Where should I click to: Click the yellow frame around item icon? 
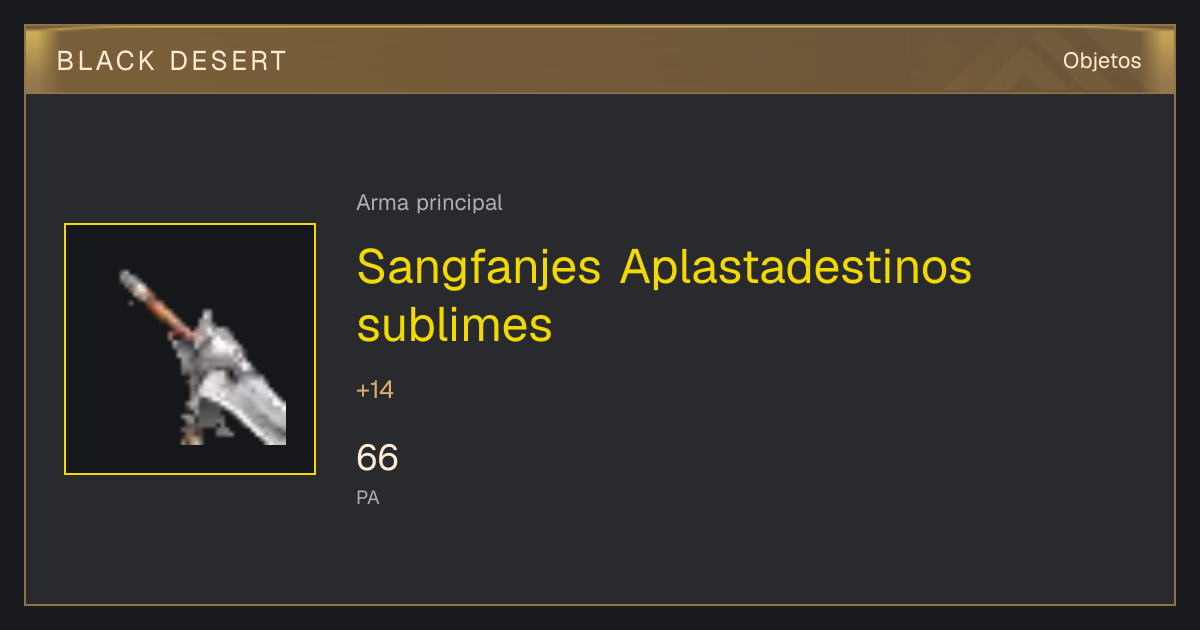(x=190, y=224)
